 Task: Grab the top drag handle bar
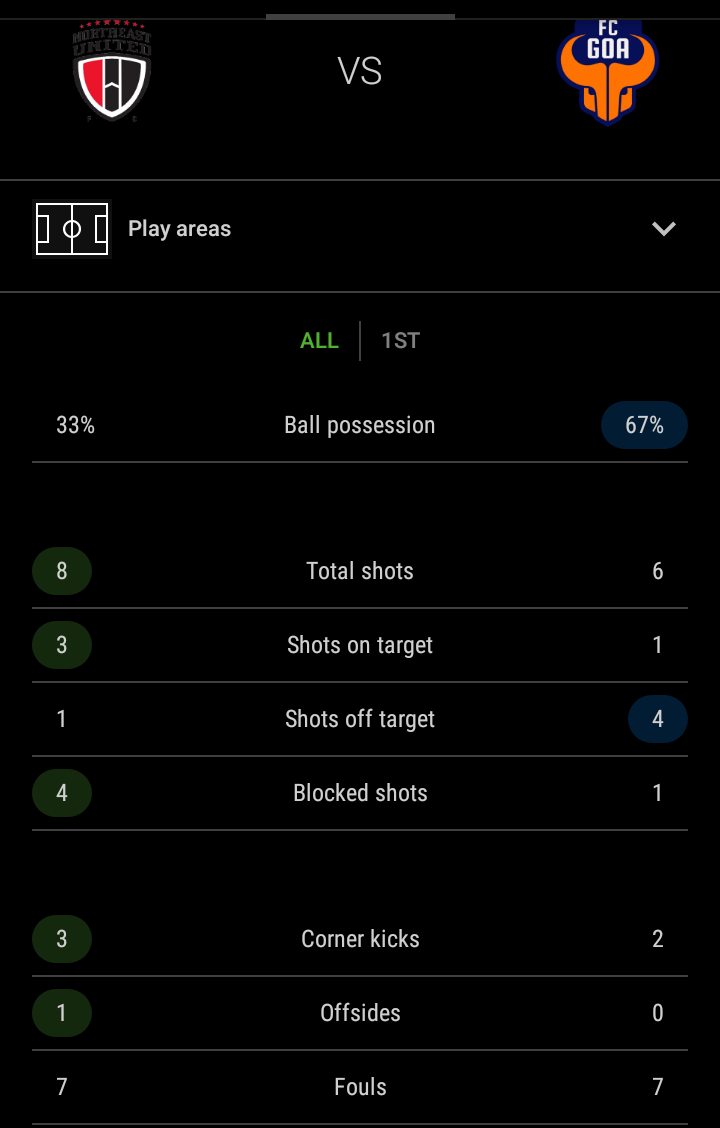click(360, 16)
